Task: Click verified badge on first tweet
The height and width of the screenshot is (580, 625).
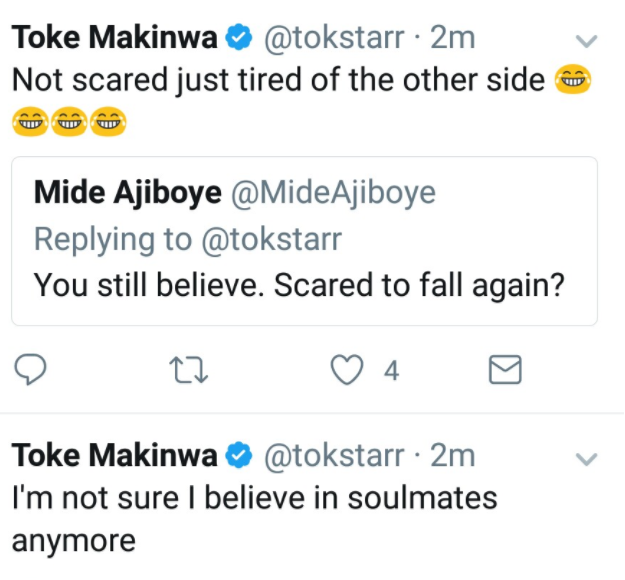Action: click(239, 37)
